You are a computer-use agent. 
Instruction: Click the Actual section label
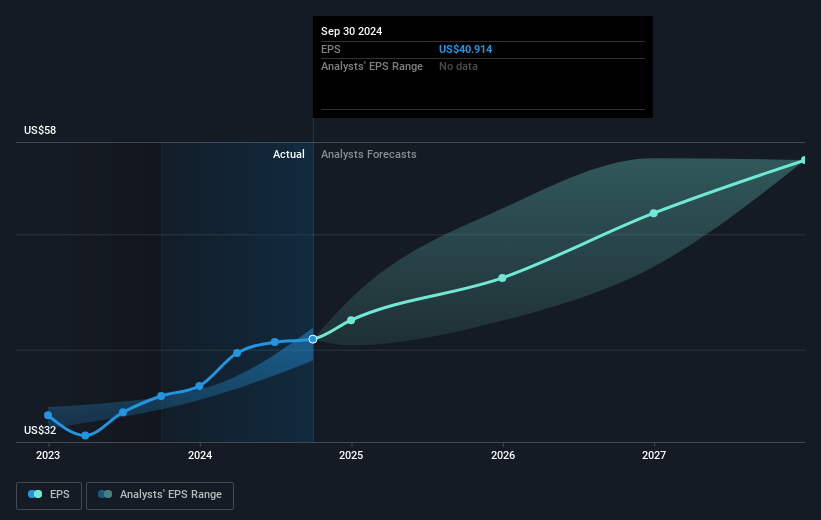(x=289, y=154)
